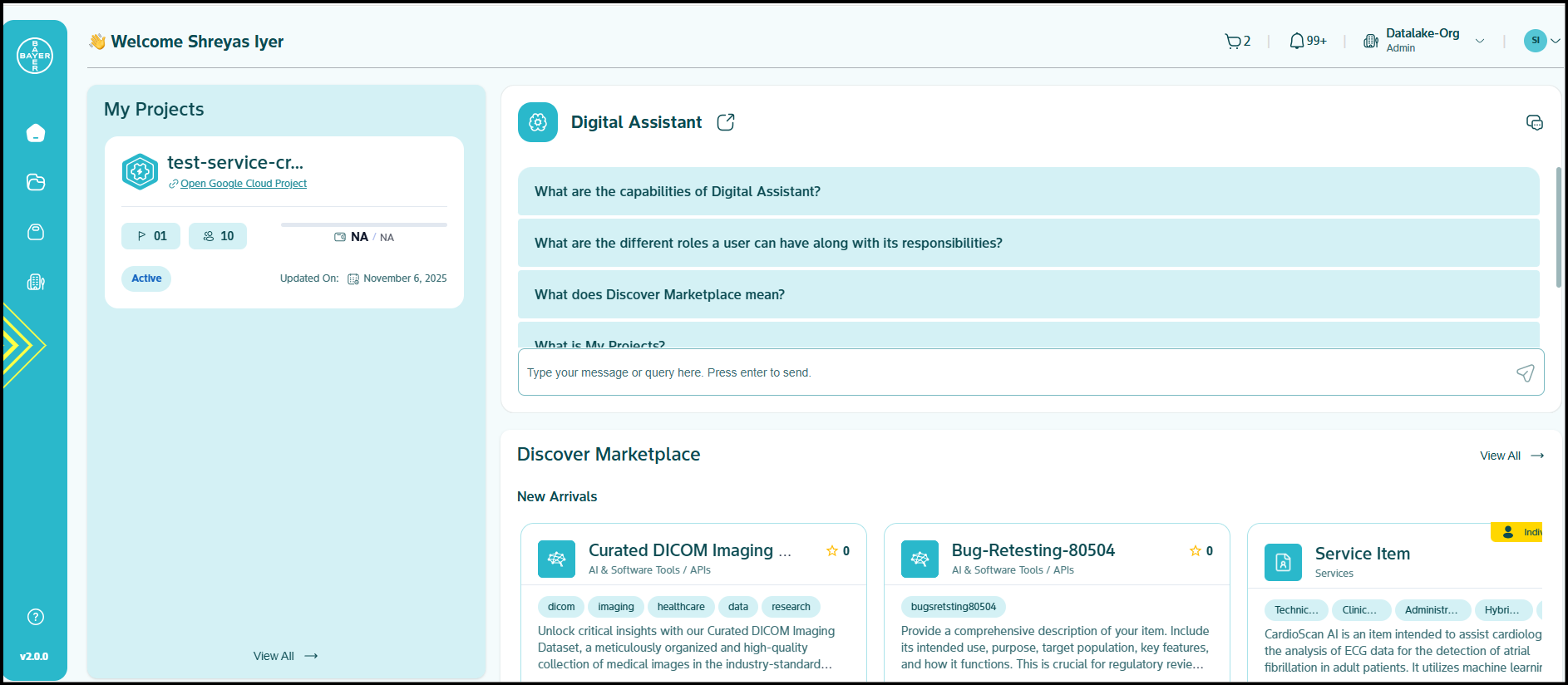Image resolution: width=1568 pixels, height=685 pixels.
Task: Click the Digital Assistant suggestions scrollbar
Action: [x=1558, y=229]
